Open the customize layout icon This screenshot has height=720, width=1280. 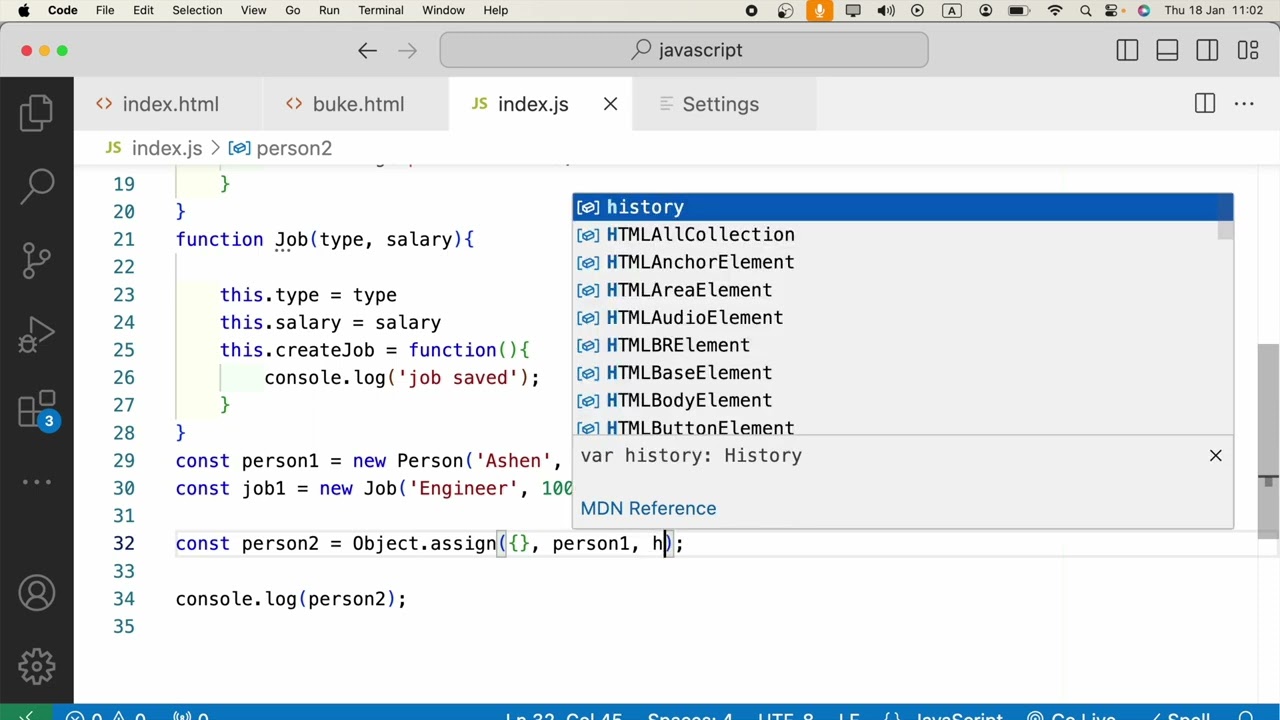(x=1247, y=51)
